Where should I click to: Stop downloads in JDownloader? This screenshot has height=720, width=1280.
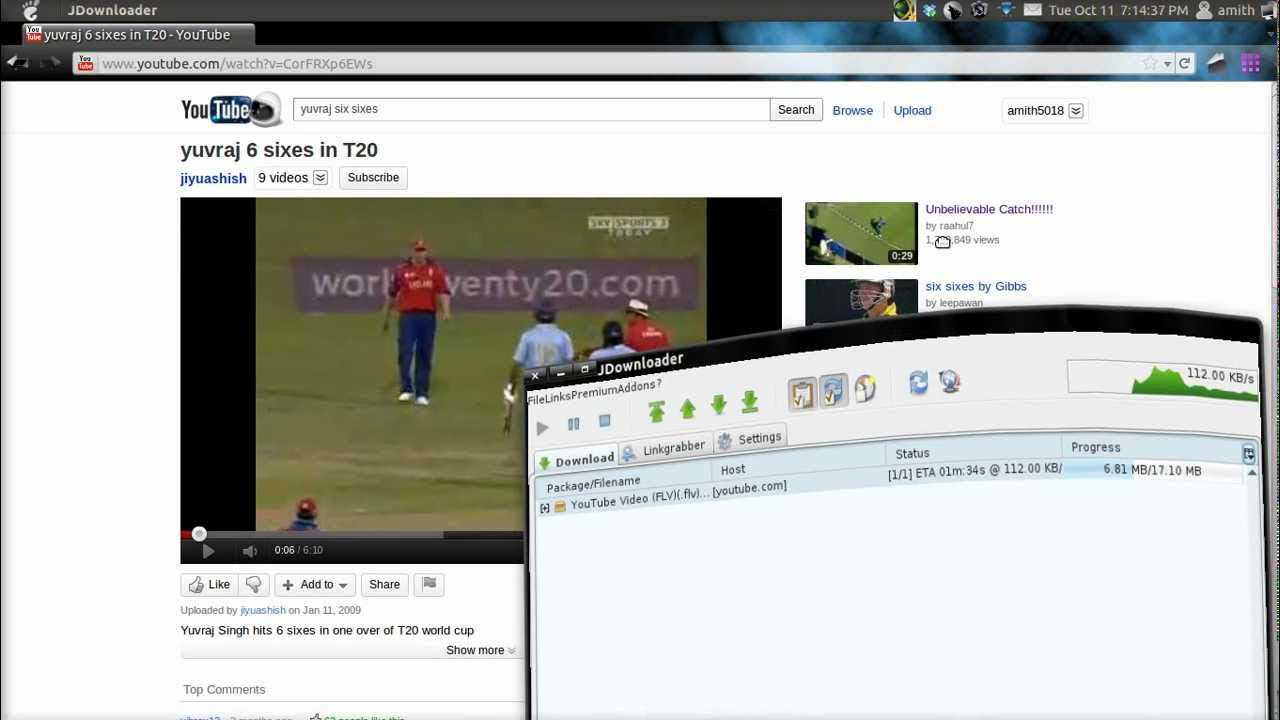[x=604, y=421]
